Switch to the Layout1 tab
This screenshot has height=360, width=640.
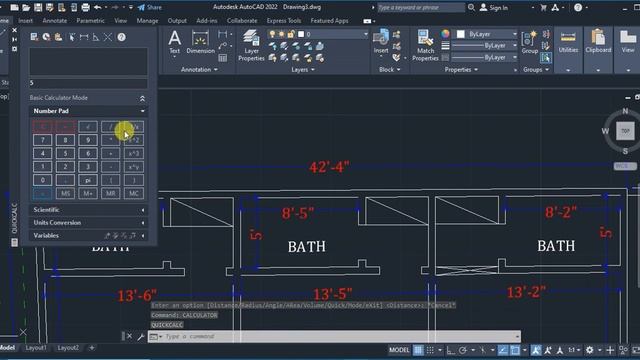pos(36,348)
